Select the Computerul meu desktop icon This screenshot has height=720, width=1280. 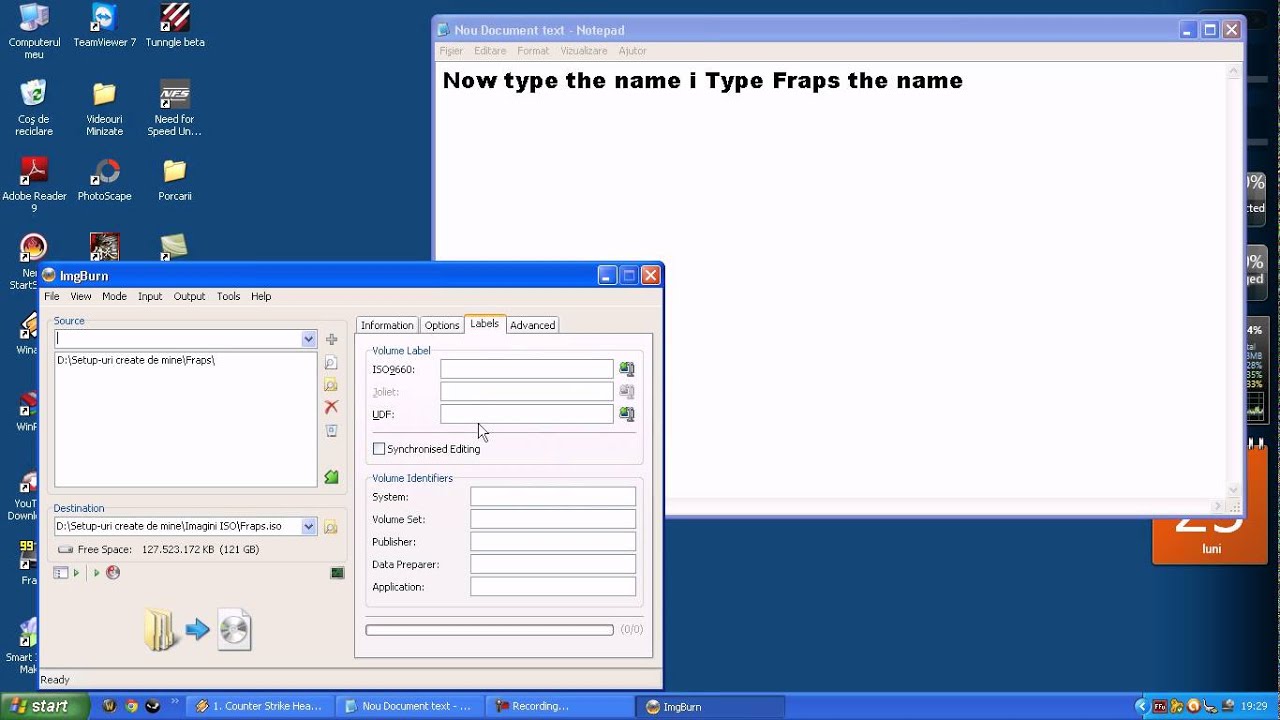34,31
